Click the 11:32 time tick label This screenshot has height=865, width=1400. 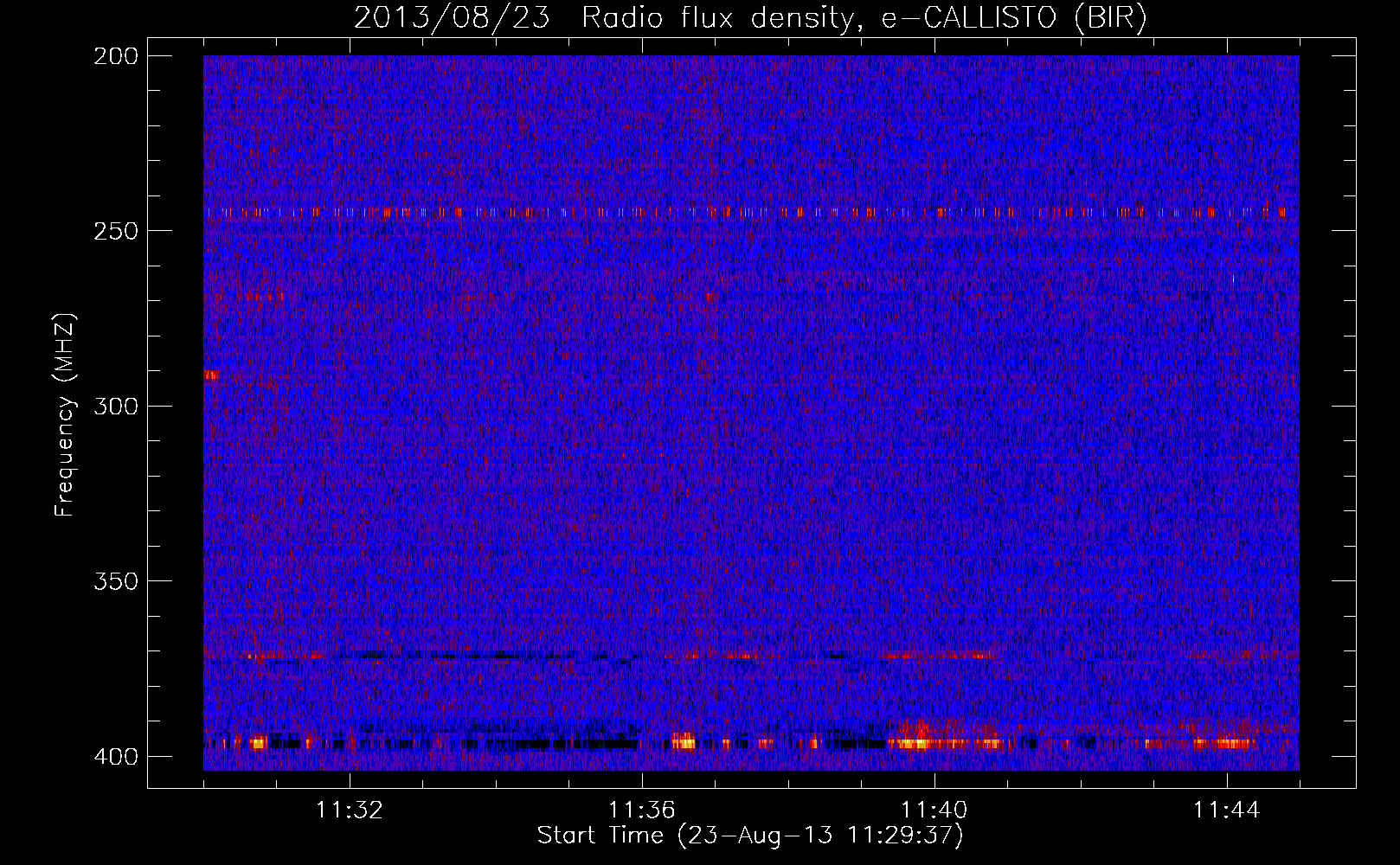coord(350,811)
